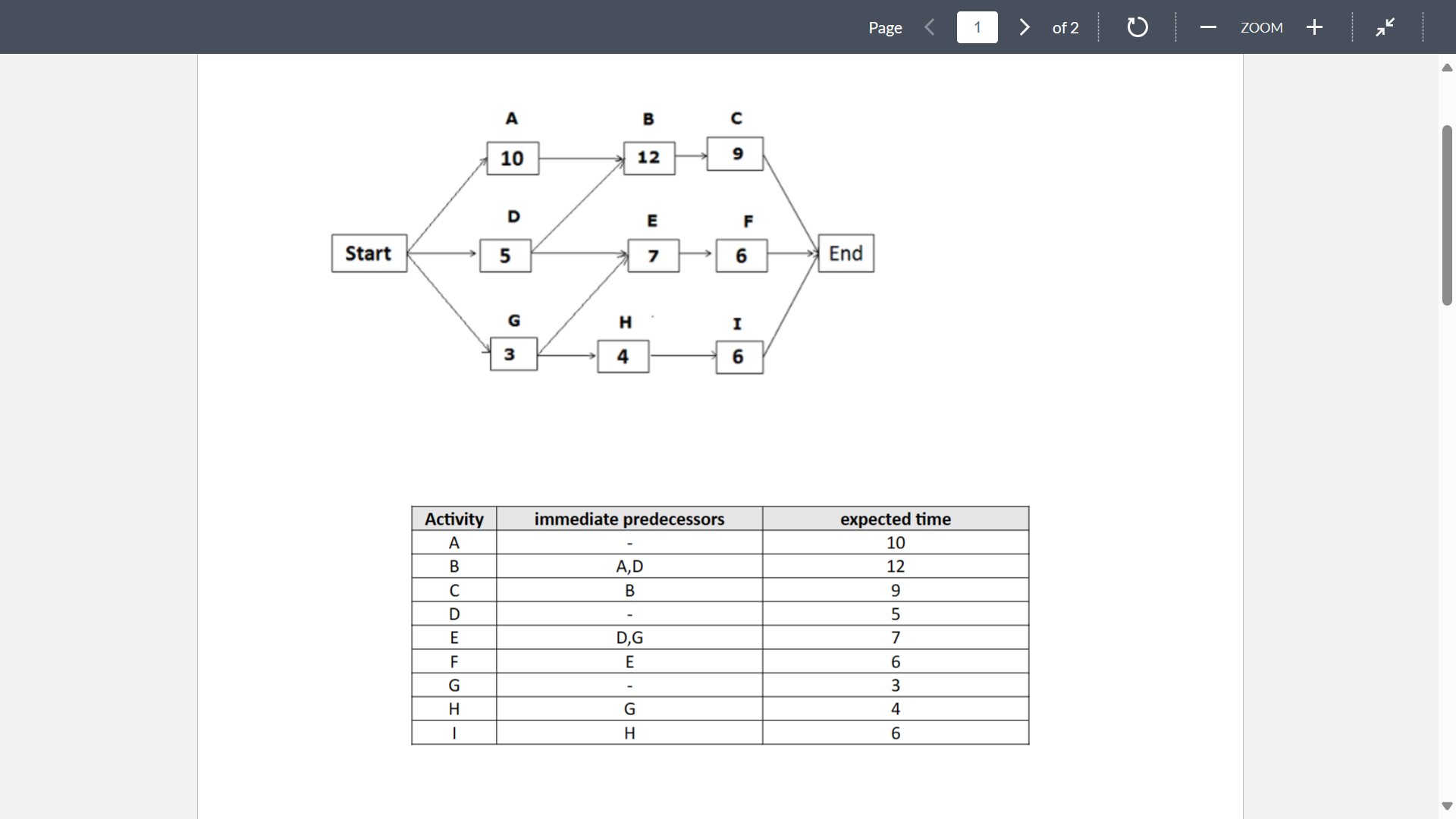1456x819 pixels.
Task: Go to next page with right chevron
Action: click(x=1025, y=27)
